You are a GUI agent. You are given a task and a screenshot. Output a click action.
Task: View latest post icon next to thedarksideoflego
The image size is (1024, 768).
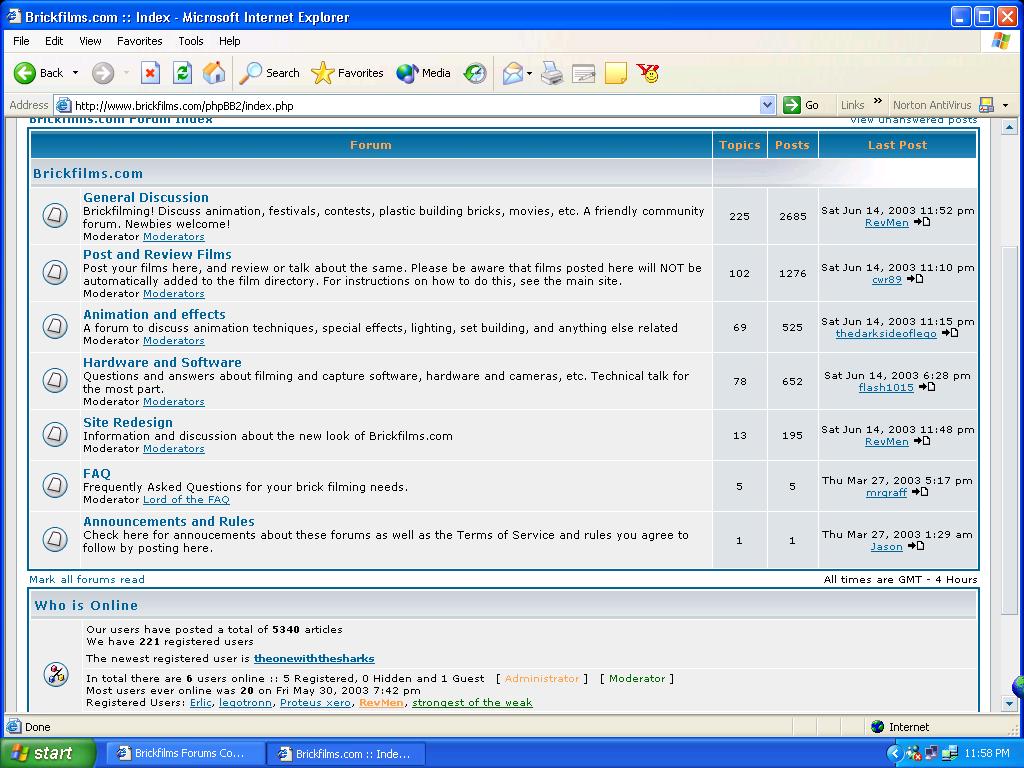[x=950, y=333]
